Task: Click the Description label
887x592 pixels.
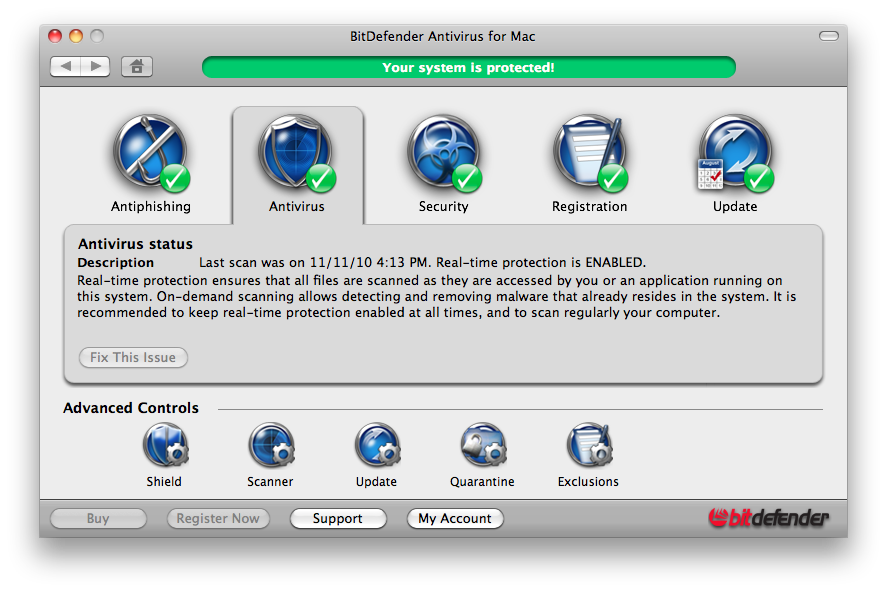Action: click(x=115, y=262)
